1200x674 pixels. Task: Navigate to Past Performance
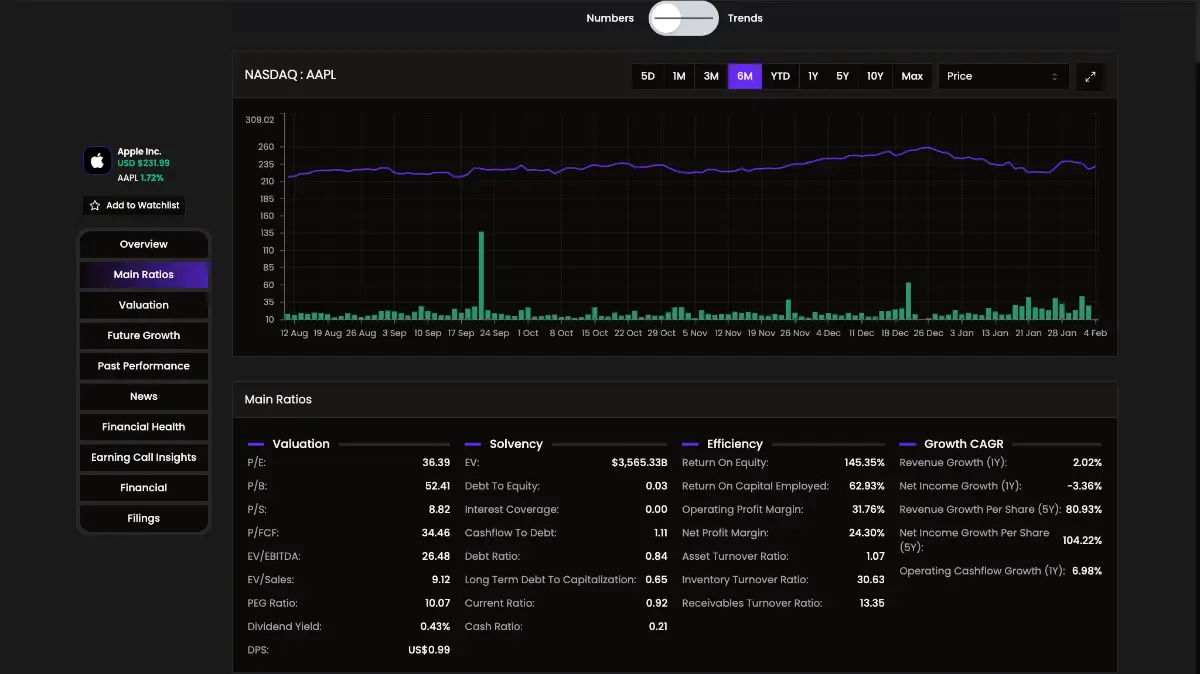tap(144, 366)
